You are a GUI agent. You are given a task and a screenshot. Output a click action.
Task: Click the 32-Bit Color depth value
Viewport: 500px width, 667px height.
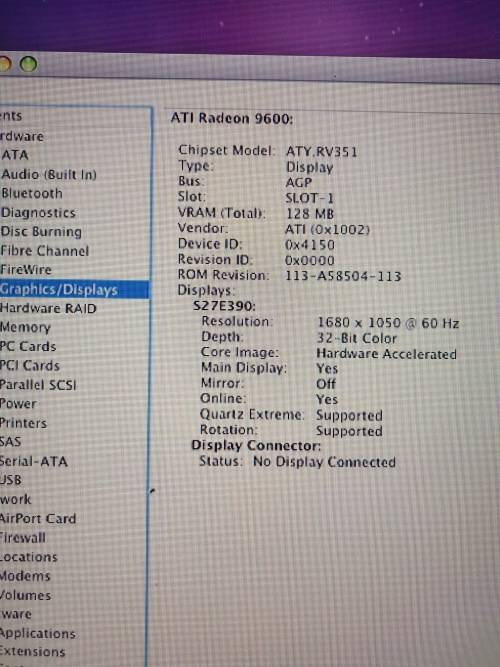coord(357,339)
